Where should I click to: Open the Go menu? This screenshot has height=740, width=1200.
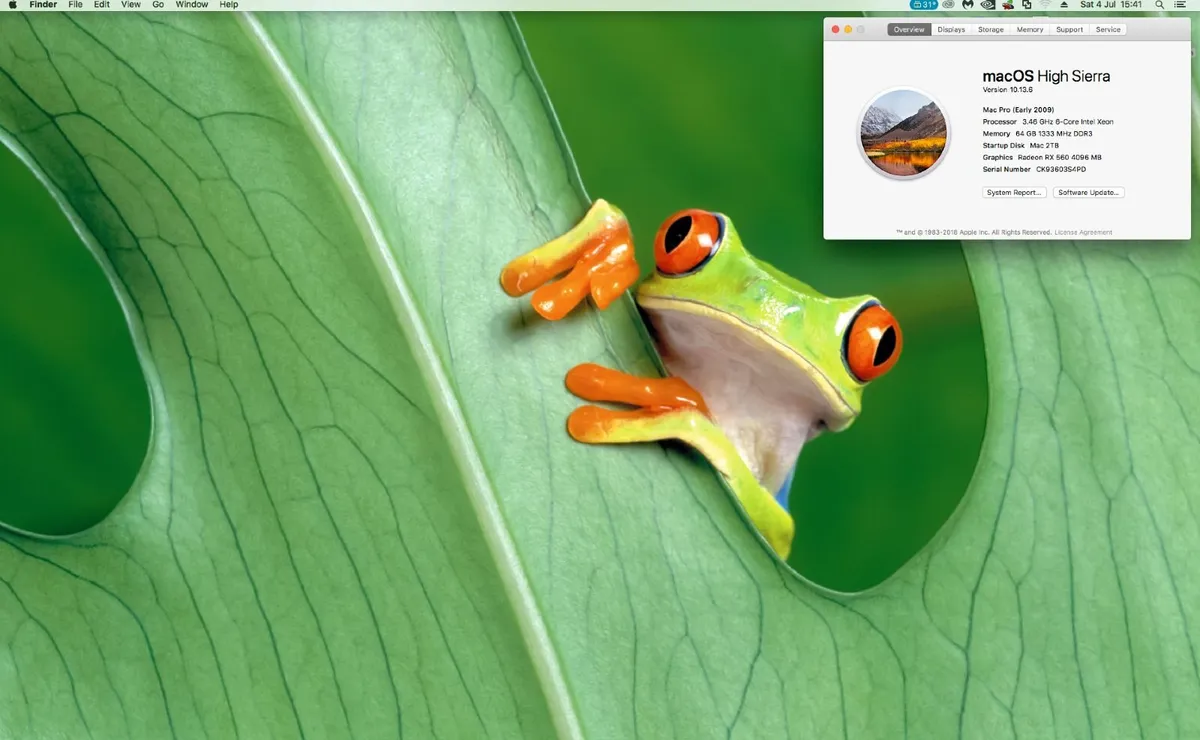pyautogui.click(x=158, y=5)
